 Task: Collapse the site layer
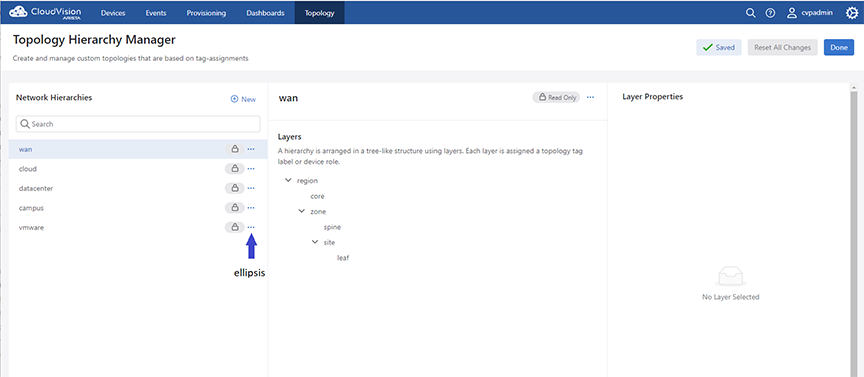coord(315,242)
